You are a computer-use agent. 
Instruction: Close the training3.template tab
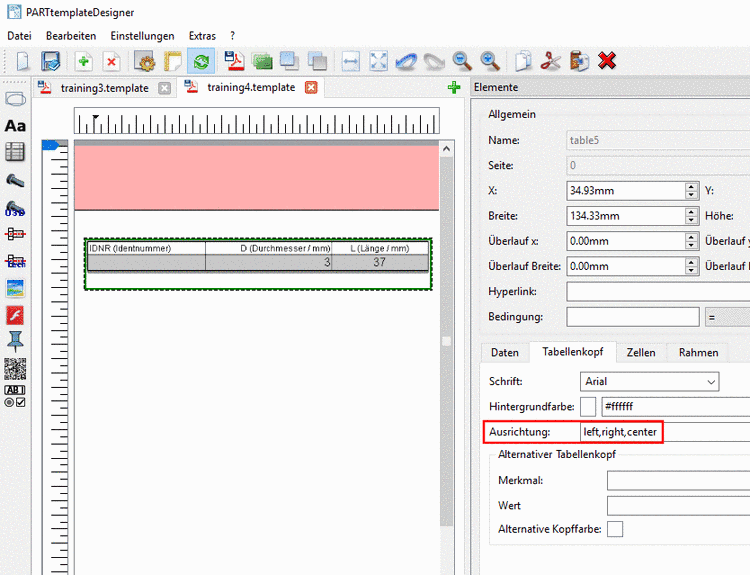[x=165, y=88]
